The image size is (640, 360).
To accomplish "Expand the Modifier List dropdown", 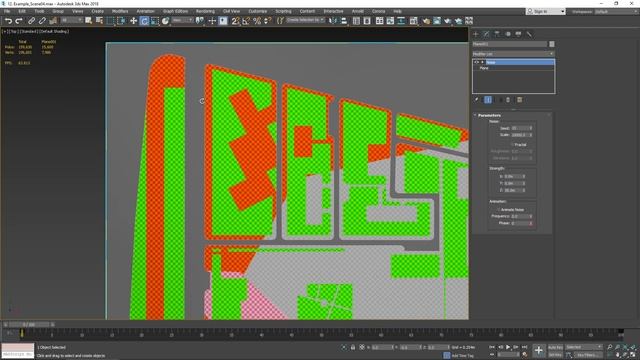I will point(513,54).
